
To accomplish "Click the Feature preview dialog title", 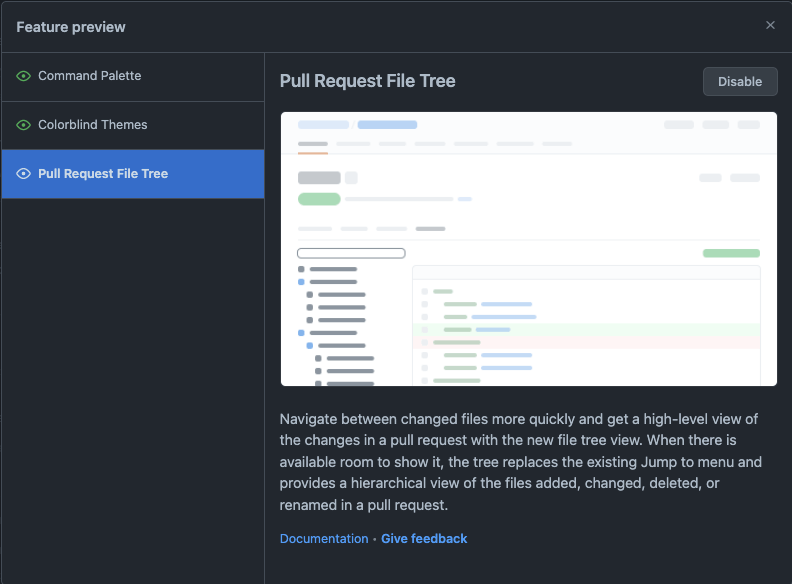I will (x=71, y=26).
